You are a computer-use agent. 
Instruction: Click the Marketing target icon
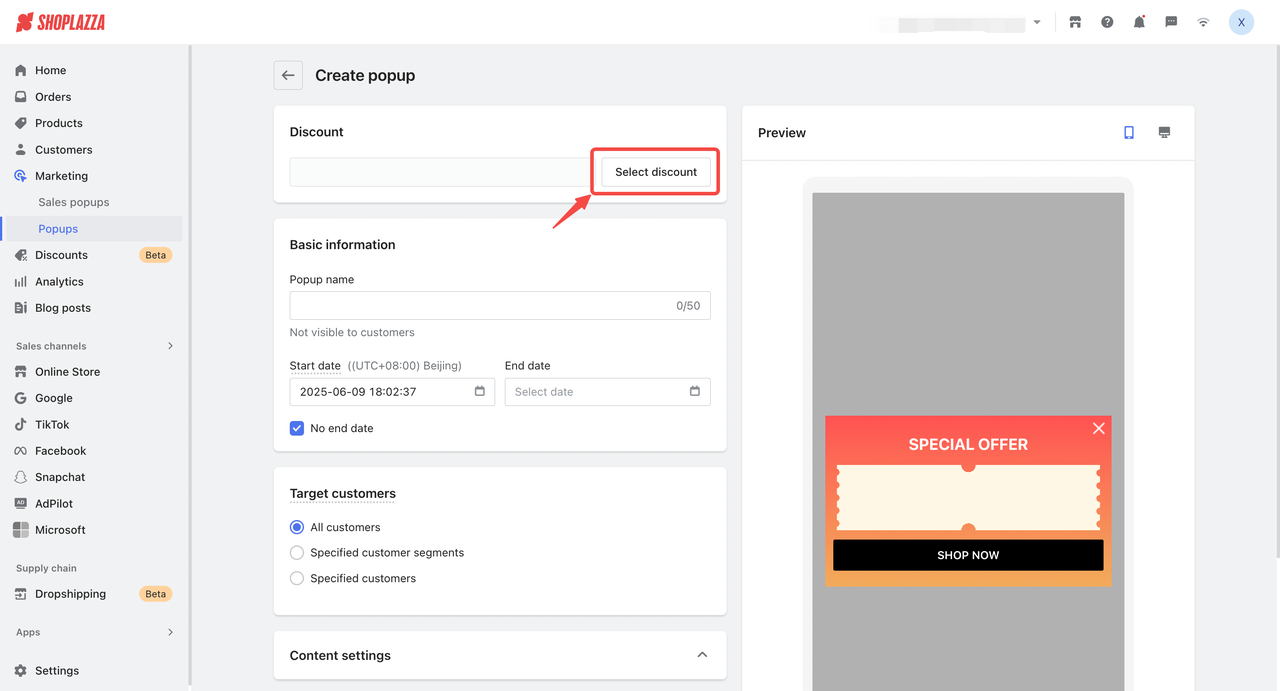[x=21, y=176]
